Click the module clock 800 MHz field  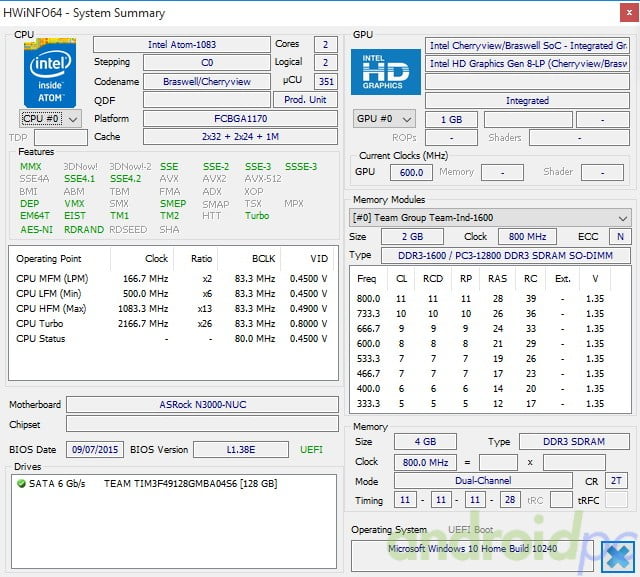click(x=527, y=237)
